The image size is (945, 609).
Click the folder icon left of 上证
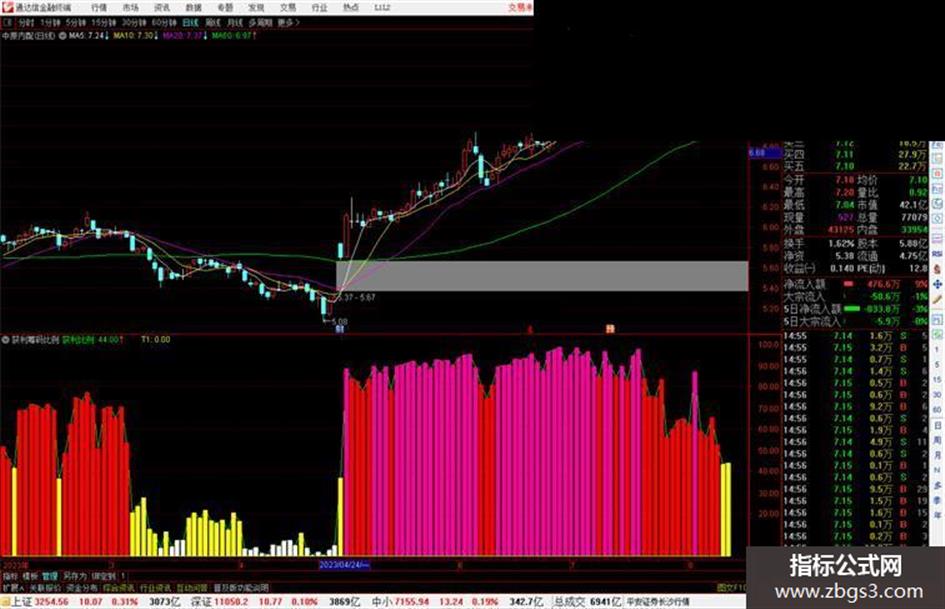tap(5, 601)
